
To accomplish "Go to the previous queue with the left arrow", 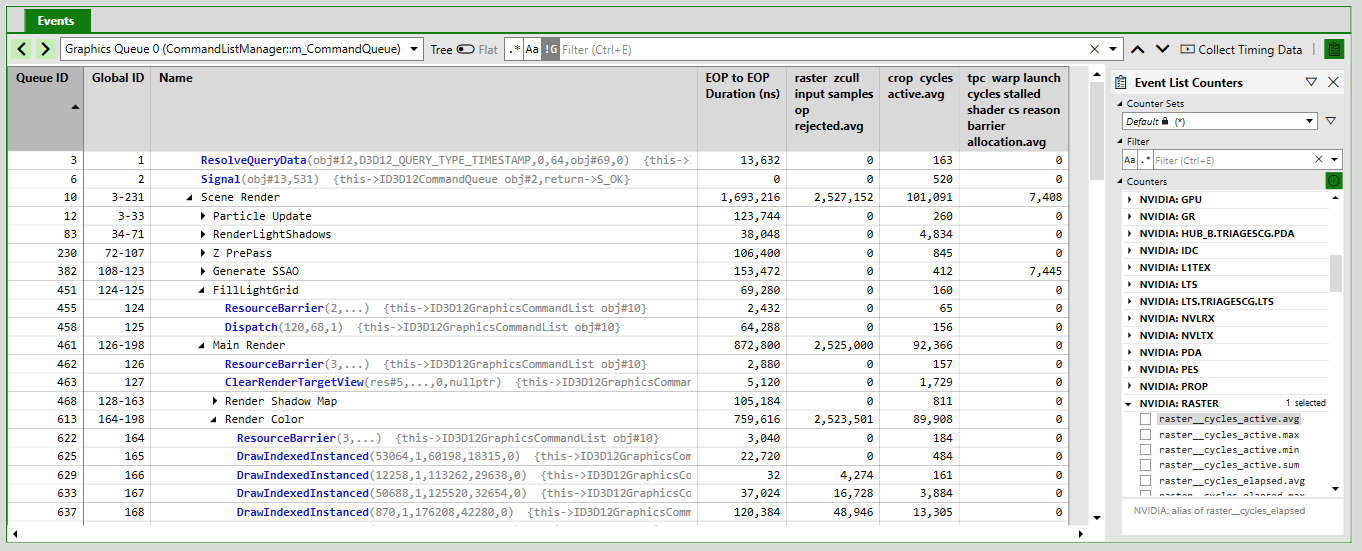I will tap(22, 49).
